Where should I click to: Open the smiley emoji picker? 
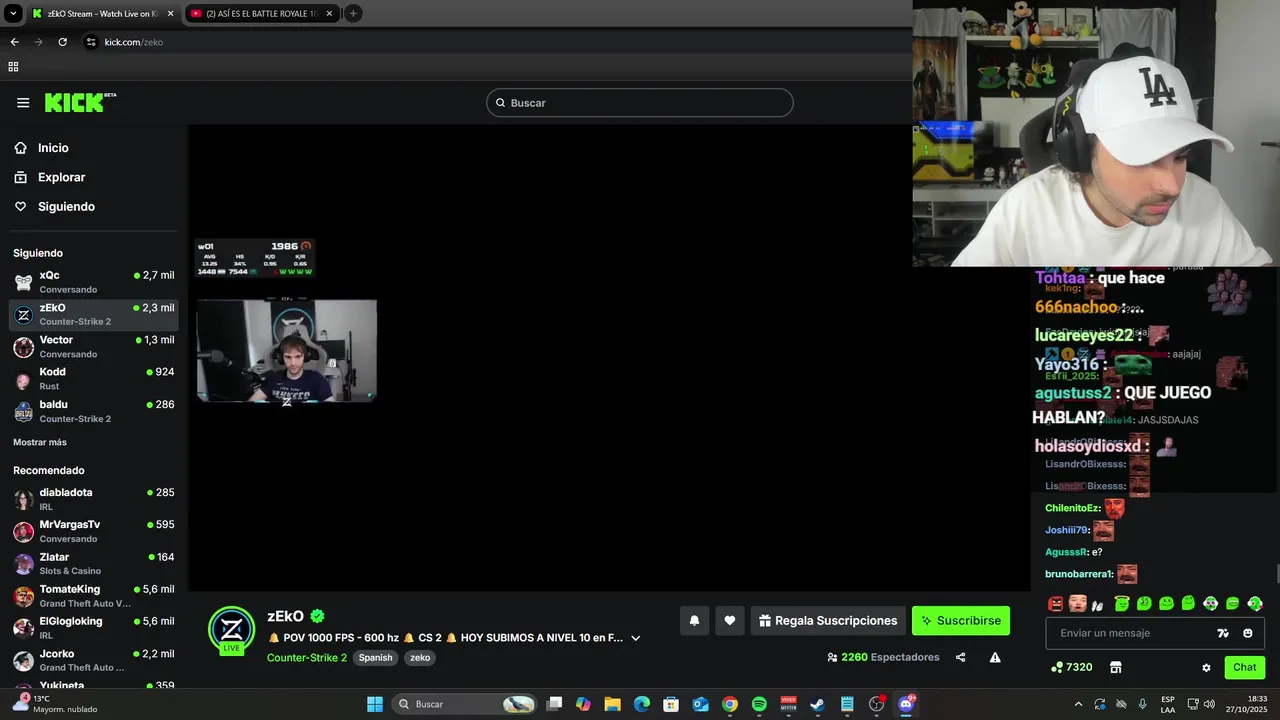1248,633
